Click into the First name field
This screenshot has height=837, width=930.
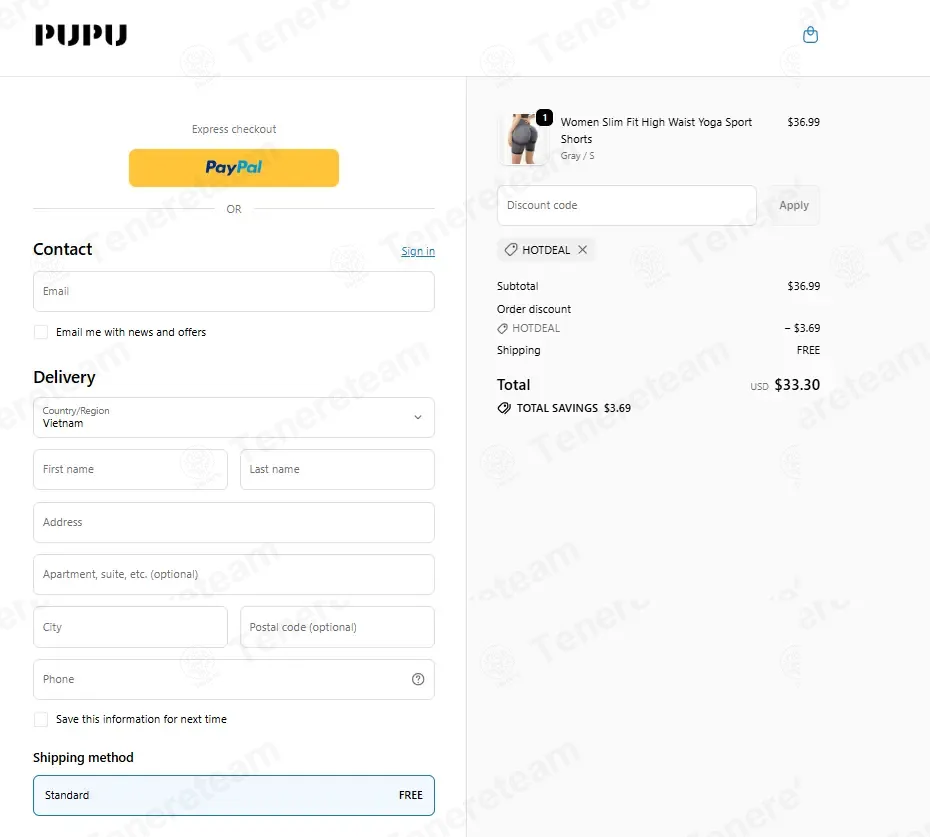(x=130, y=469)
